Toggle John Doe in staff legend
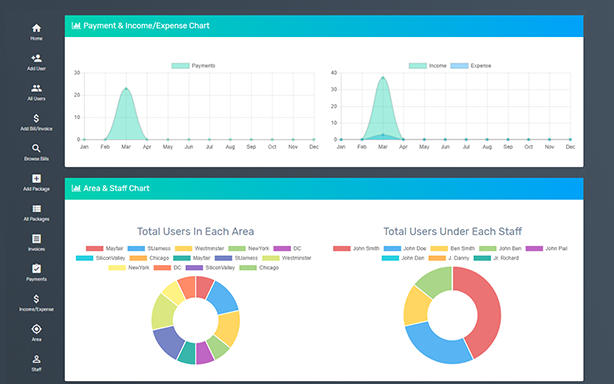This screenshot has height=384, width=614. [405, 249]
